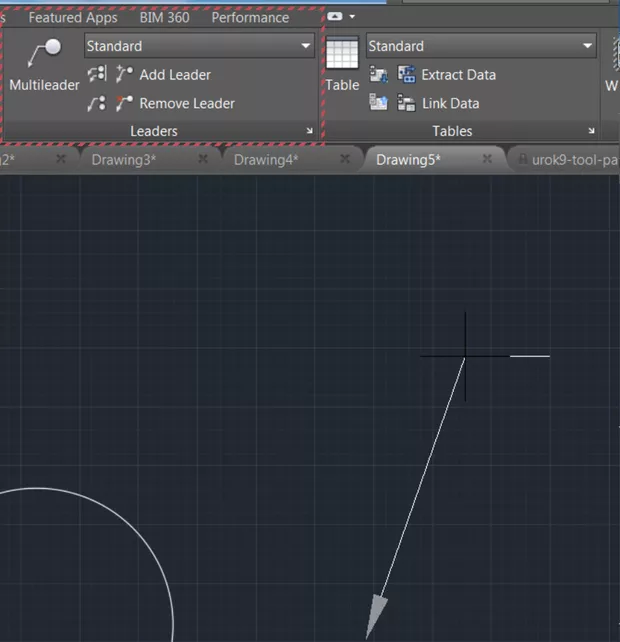Viewport: 620px width, 642px height.
Task: Close the Drawing5 file tab
Action: 487,159
